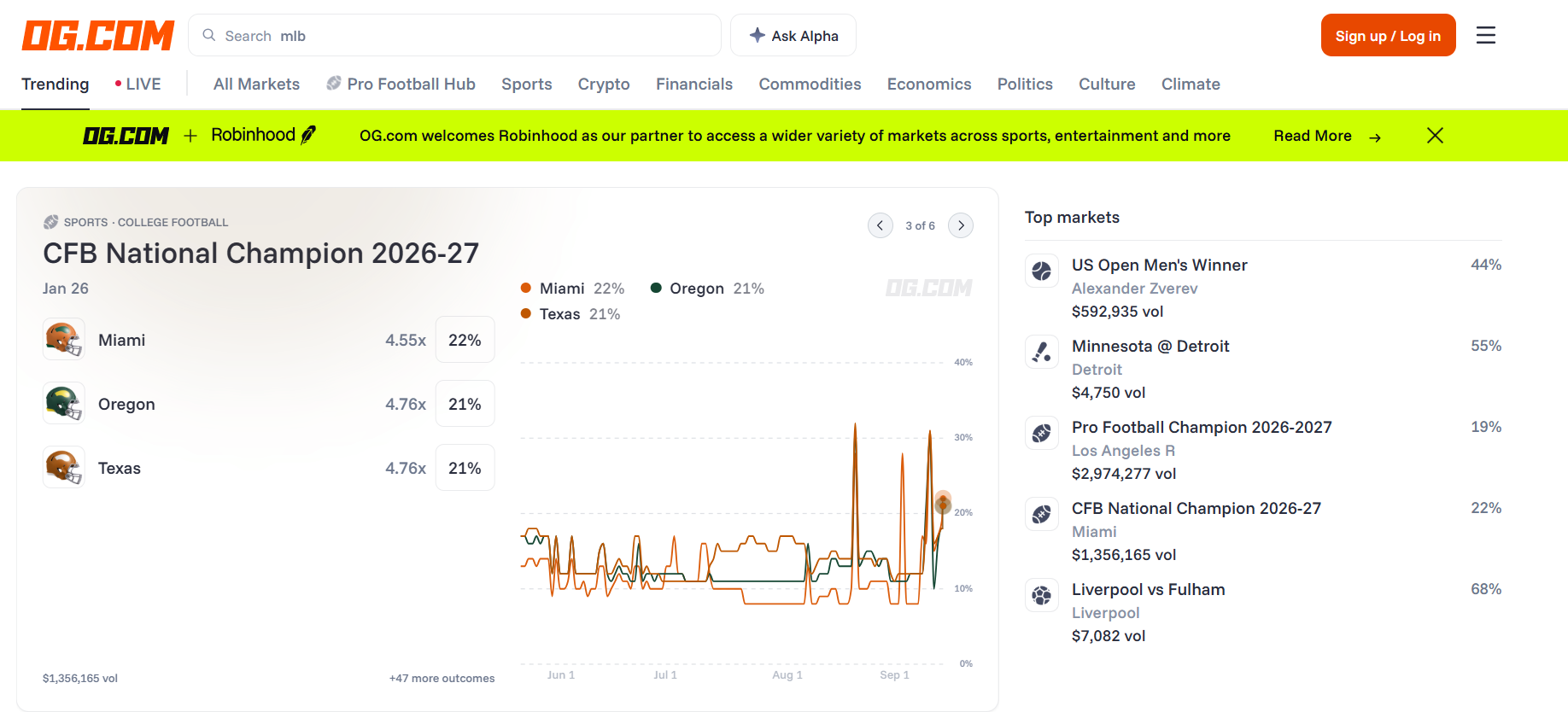Click football icon beside Pro Football Hub
Viewport: 1568px width, 712px height.
coord(334,83)
